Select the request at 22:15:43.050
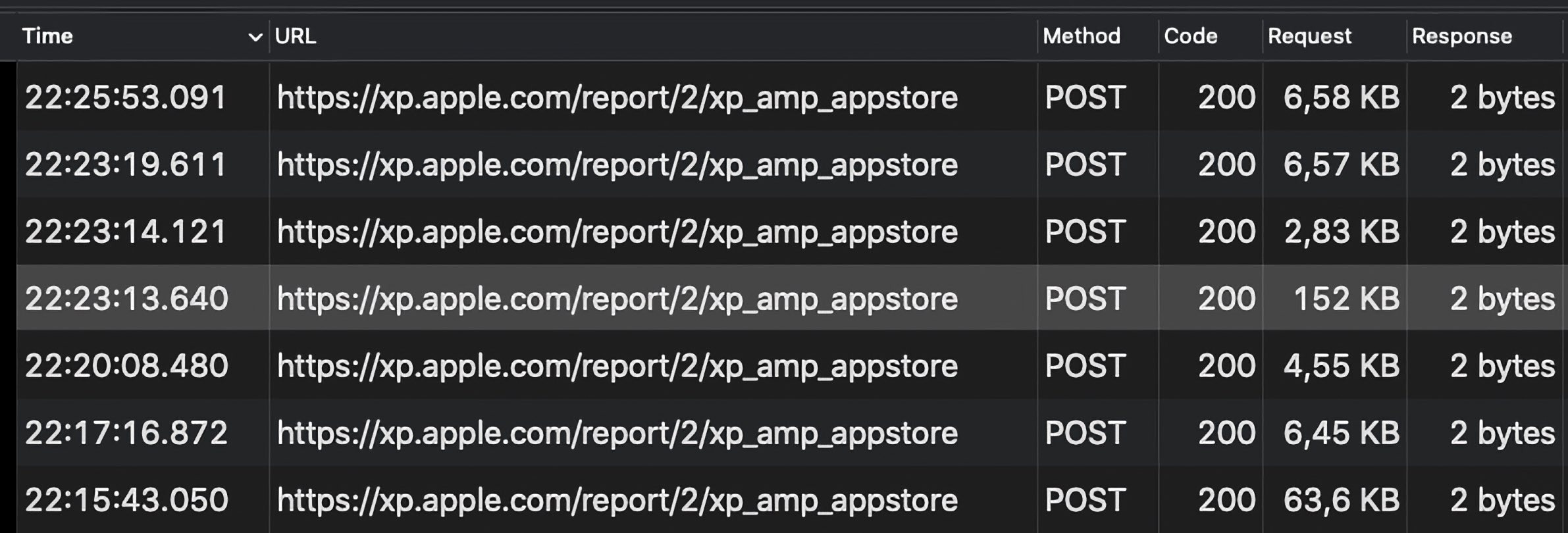This screenshot has width=1568, height=533. [126, 500]
